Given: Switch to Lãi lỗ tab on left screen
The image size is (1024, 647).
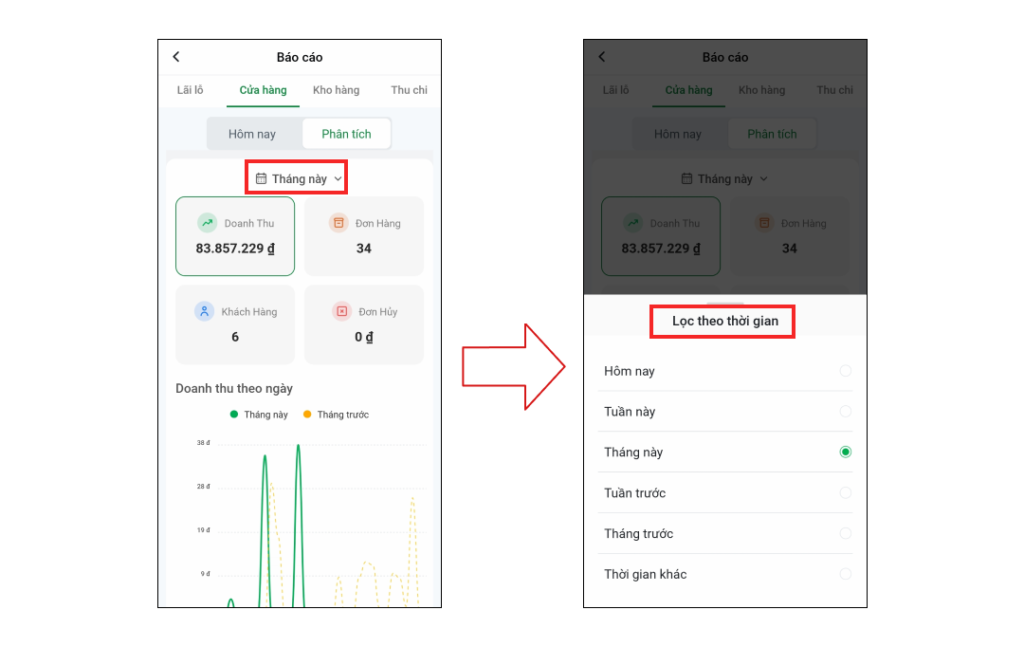Looking at the screenshot, I should 190,90.
